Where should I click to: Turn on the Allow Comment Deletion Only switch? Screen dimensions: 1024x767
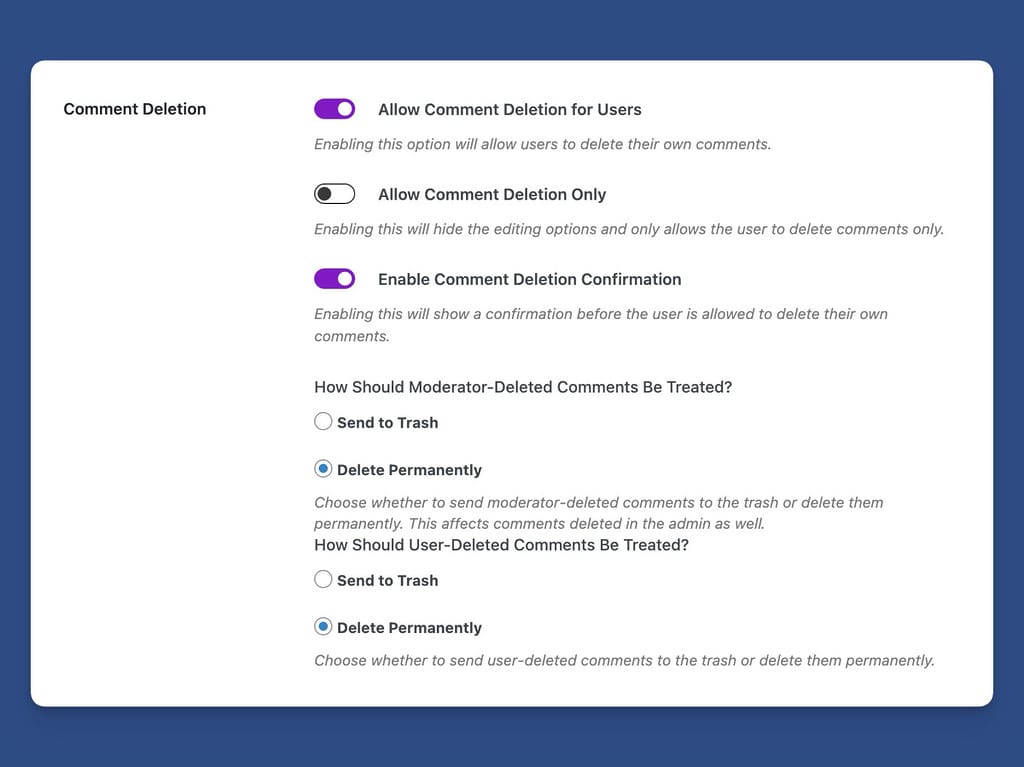334,194
